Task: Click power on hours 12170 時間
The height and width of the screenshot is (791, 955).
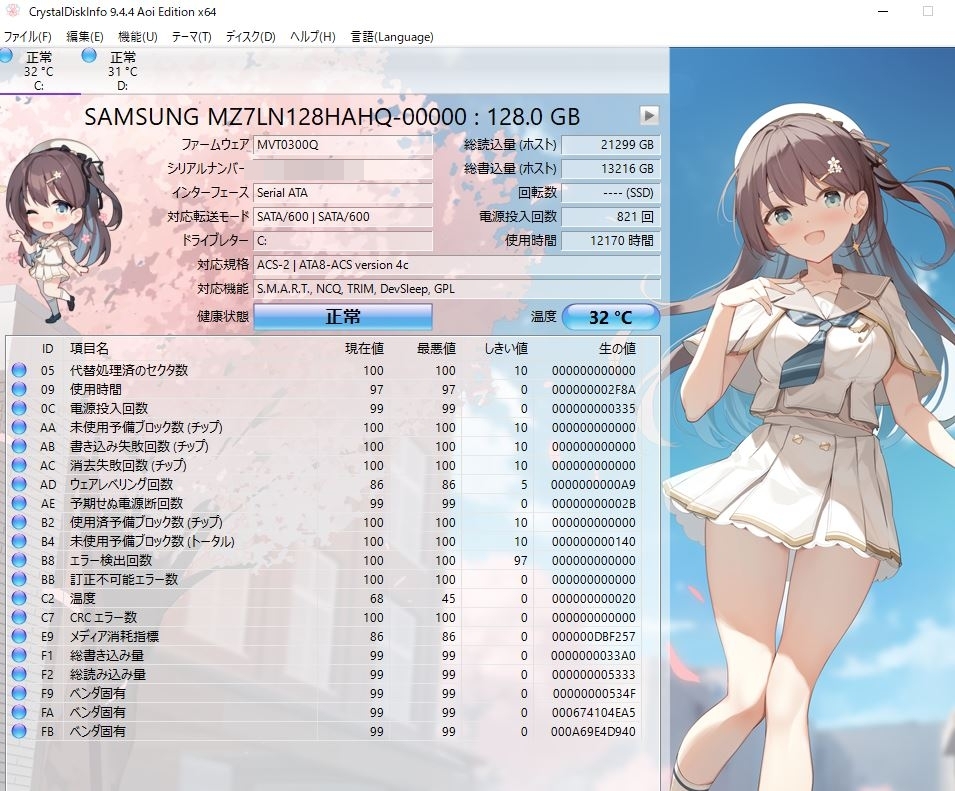Action: (x=611, y=241)
